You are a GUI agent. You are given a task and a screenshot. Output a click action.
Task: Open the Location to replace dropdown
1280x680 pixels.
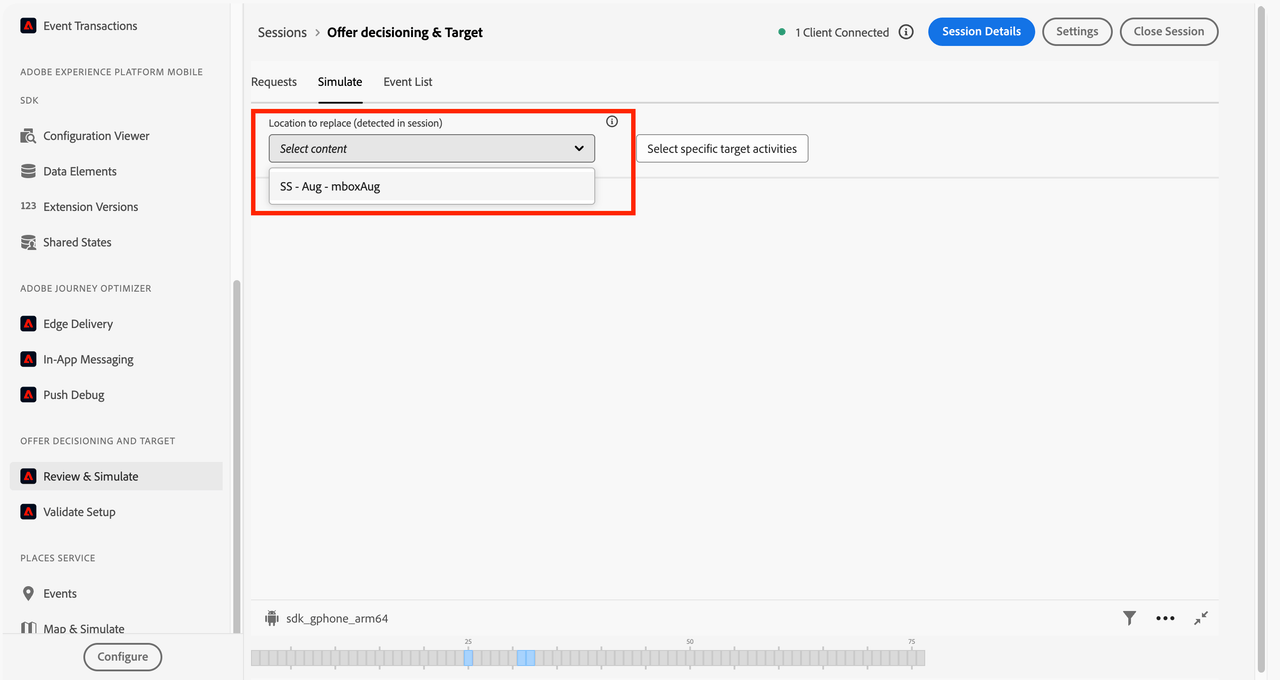click(431, 148)
